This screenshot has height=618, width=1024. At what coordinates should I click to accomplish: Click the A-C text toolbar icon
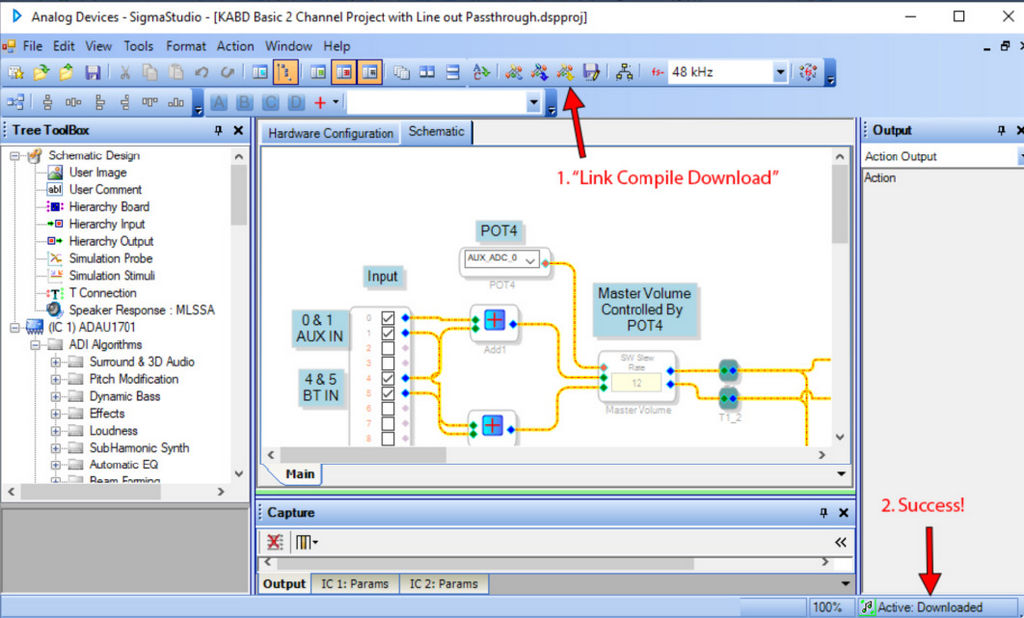[x=481, y=72]
